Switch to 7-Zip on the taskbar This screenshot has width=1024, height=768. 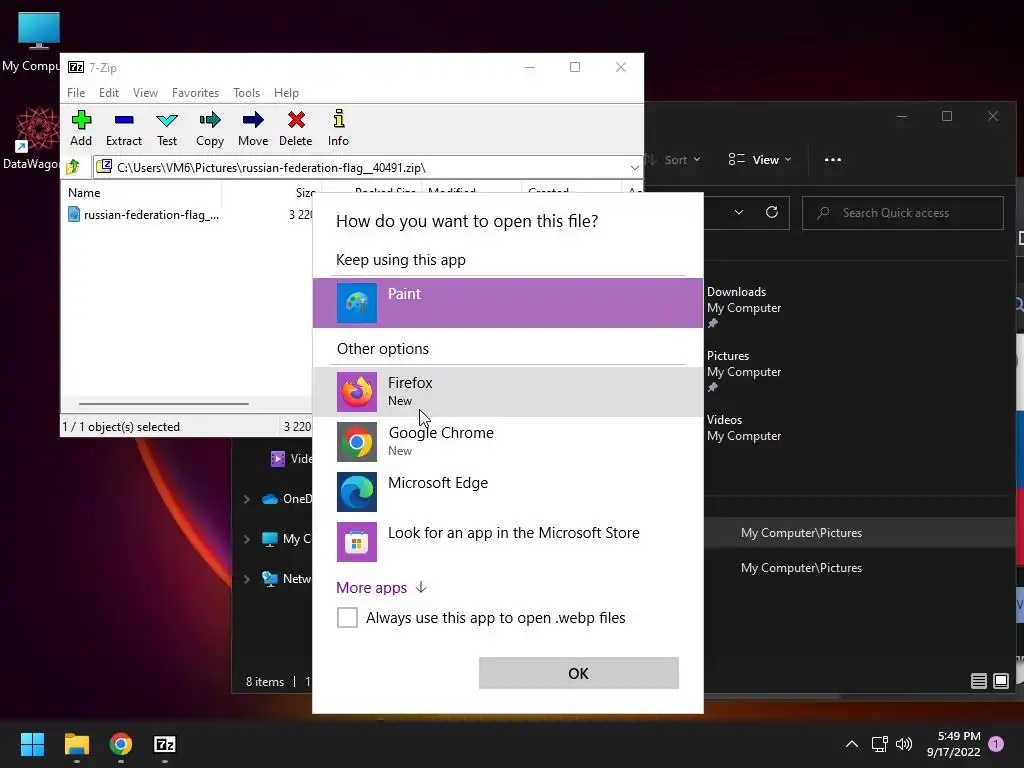tap(165, 744)
